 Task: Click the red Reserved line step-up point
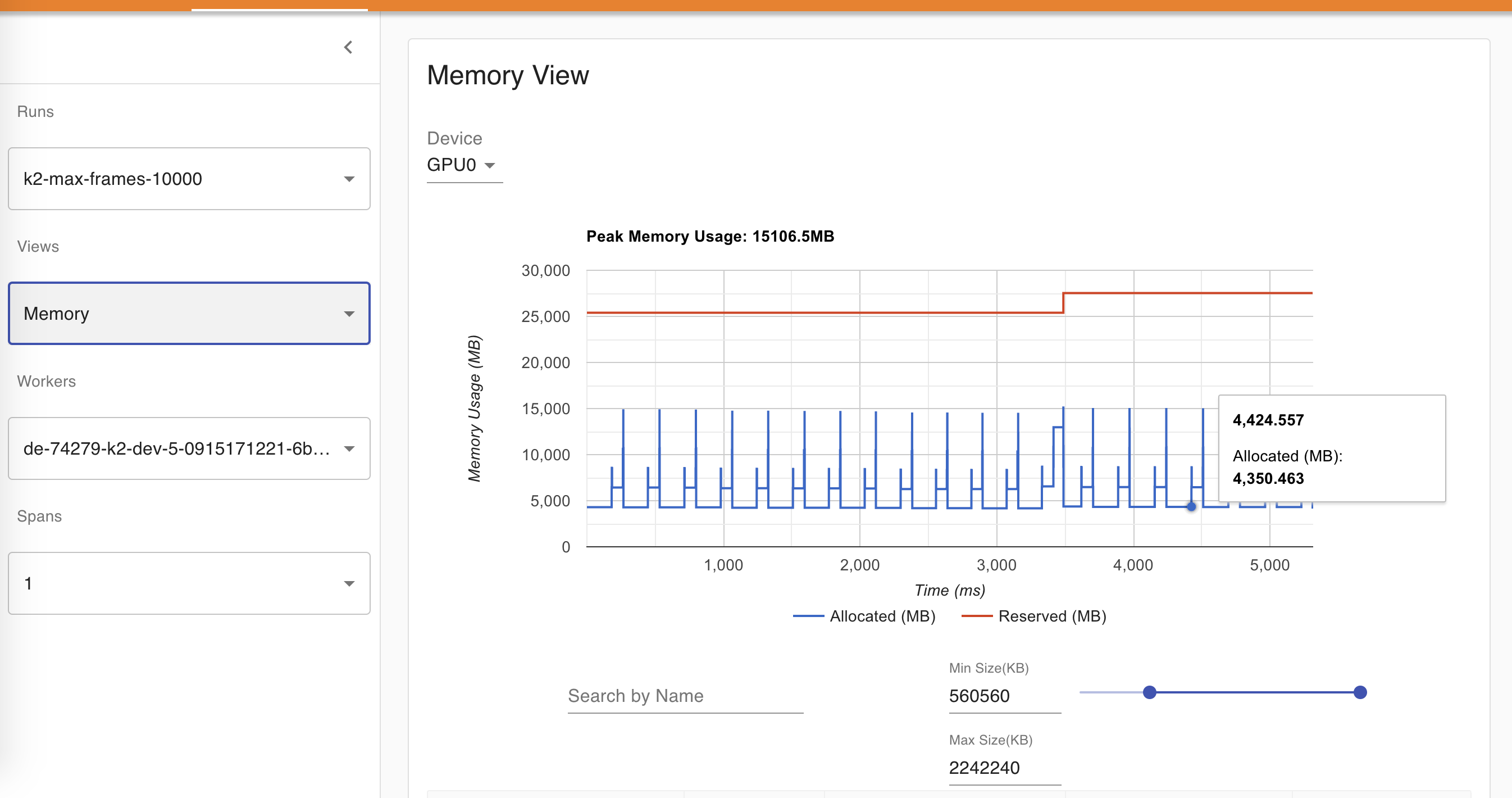tap(1063, 302)
